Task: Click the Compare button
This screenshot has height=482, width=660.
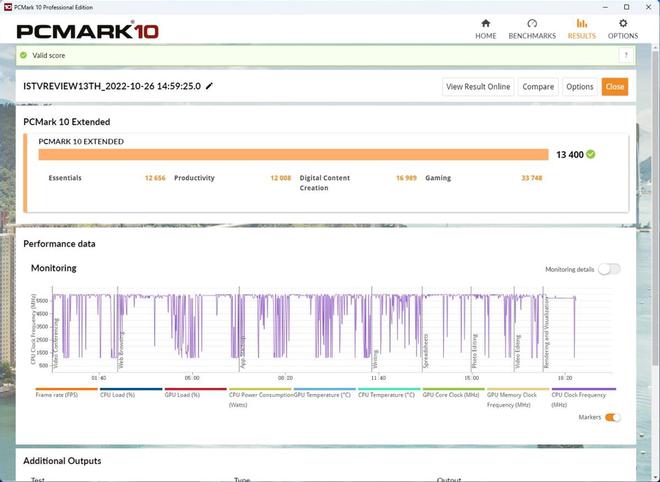Action: pos(538,87)
